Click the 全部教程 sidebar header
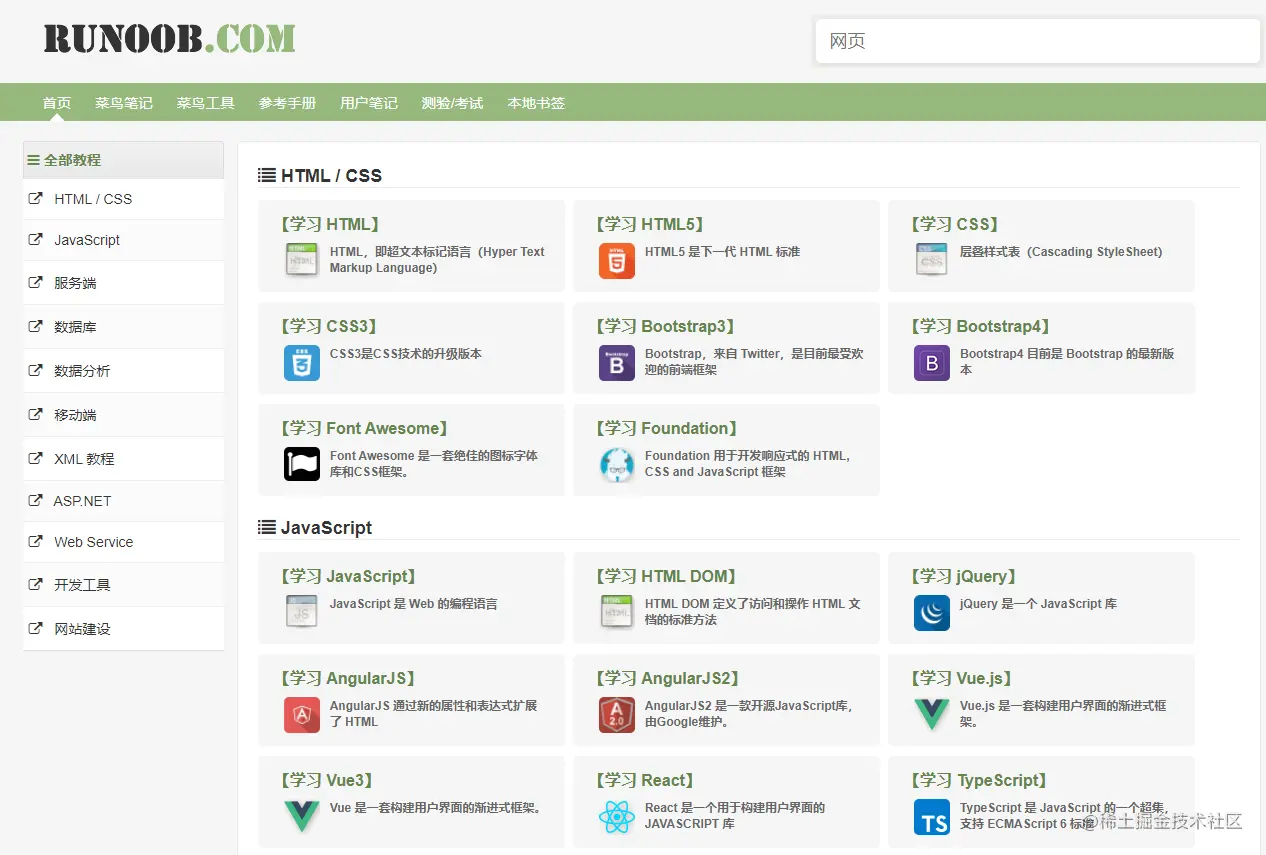This screenshot has height=855, width=1266. pyautogui.click(x=123, y=160)
